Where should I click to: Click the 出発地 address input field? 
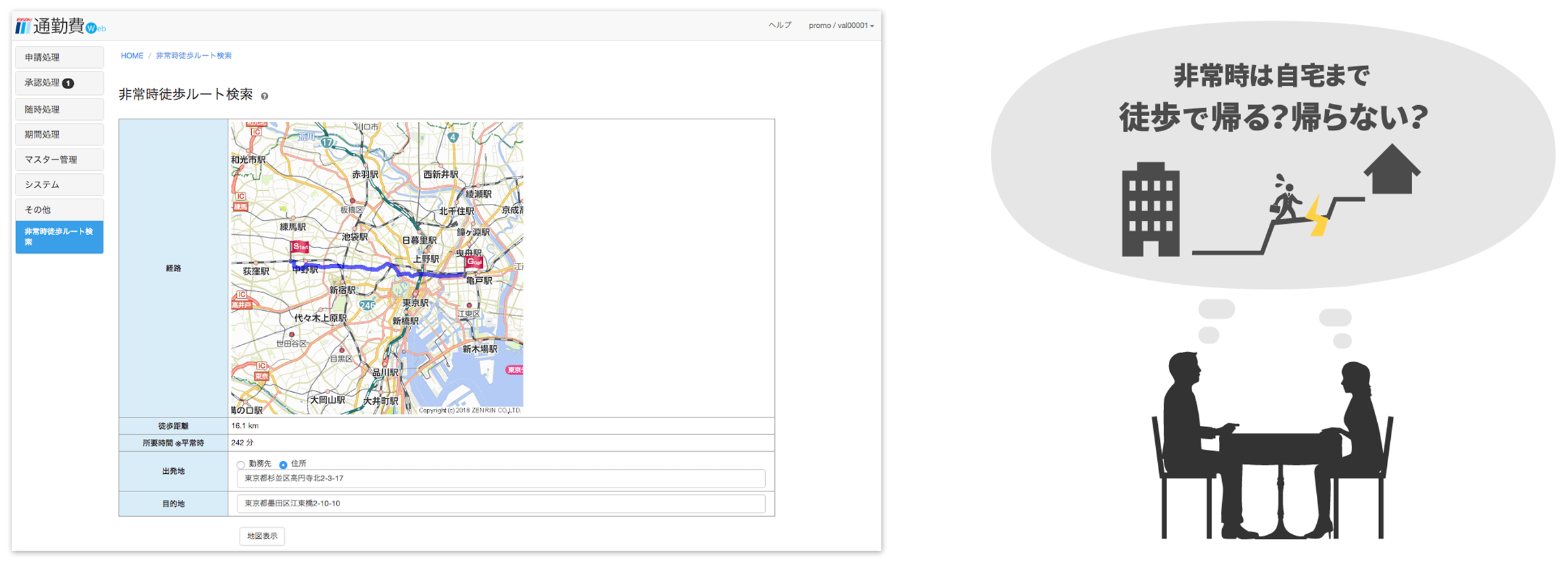[500, 479]
